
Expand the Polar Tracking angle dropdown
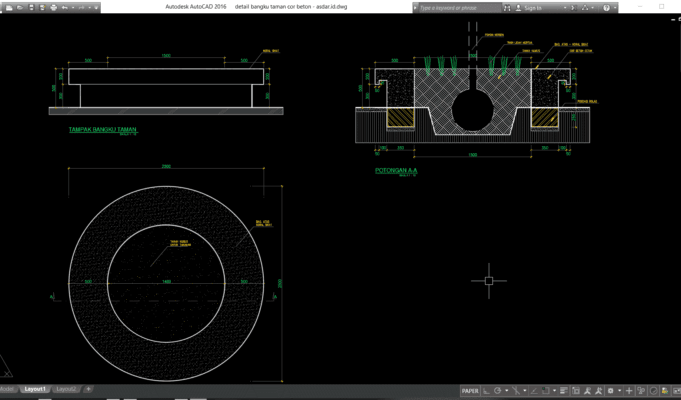[x=507, y=391]
